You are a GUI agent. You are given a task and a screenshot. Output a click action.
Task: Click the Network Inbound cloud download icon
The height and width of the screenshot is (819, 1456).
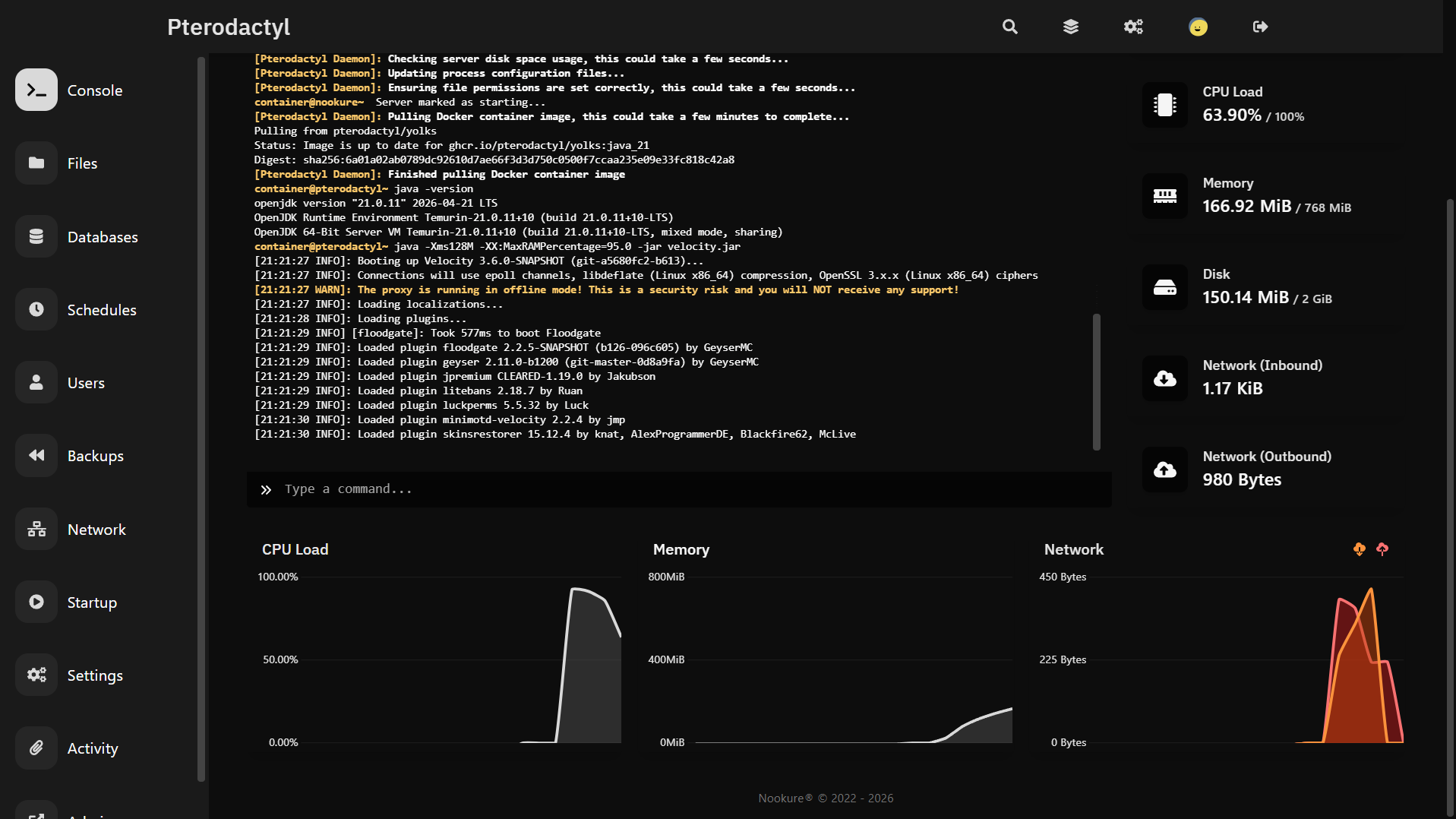click(1164, 378)
